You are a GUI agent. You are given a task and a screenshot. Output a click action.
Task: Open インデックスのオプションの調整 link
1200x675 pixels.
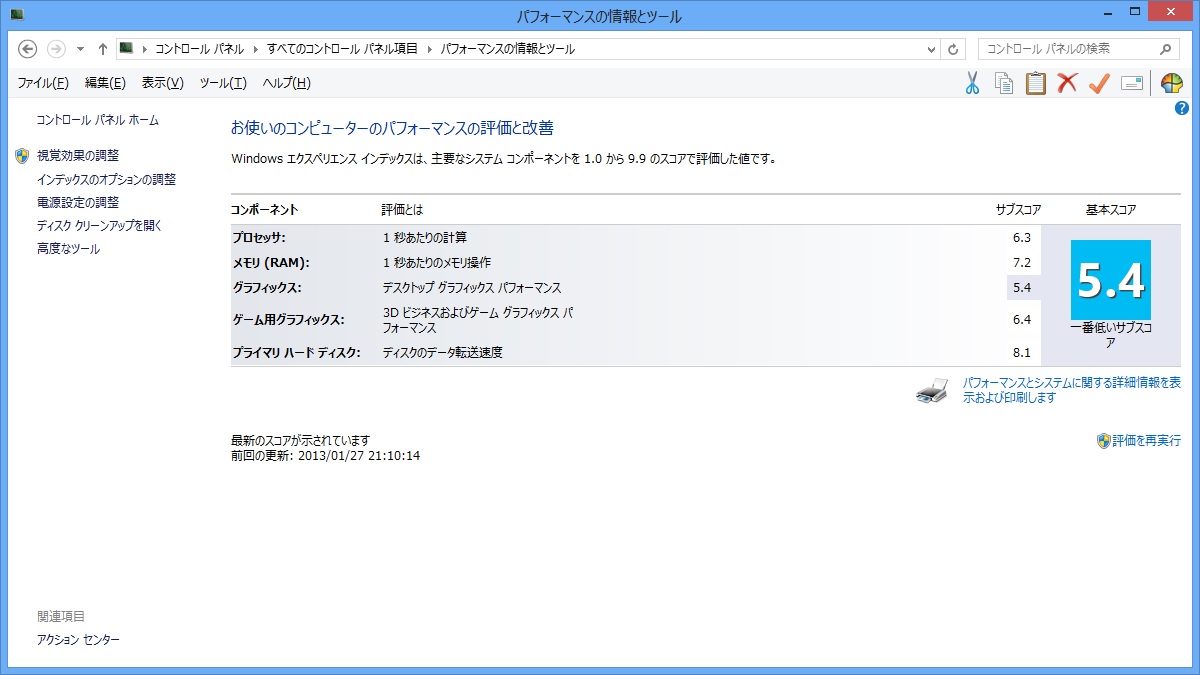click(x=106, y=180)
